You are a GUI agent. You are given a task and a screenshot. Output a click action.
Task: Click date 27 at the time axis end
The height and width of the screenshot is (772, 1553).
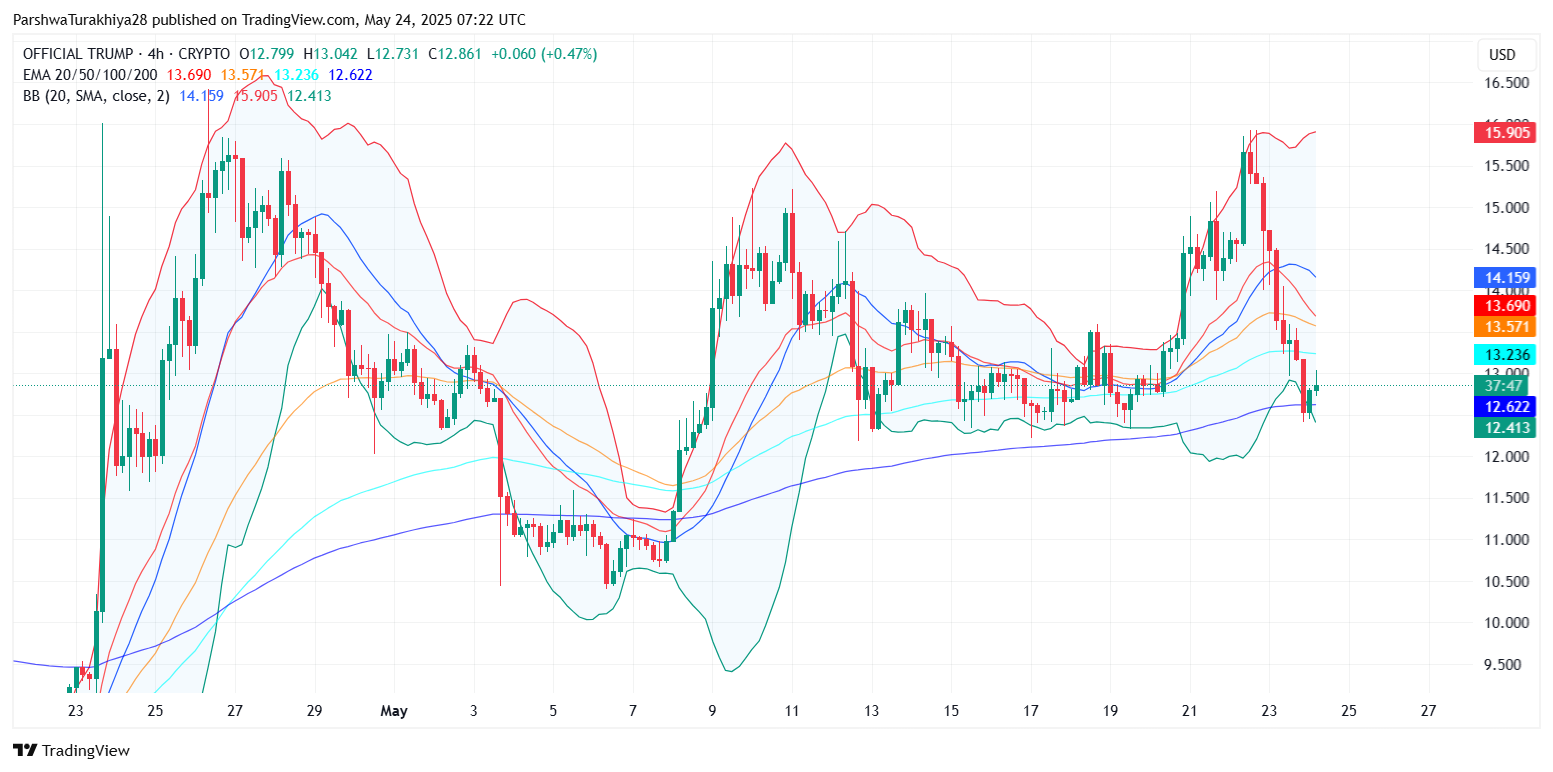click(1428, 712)
